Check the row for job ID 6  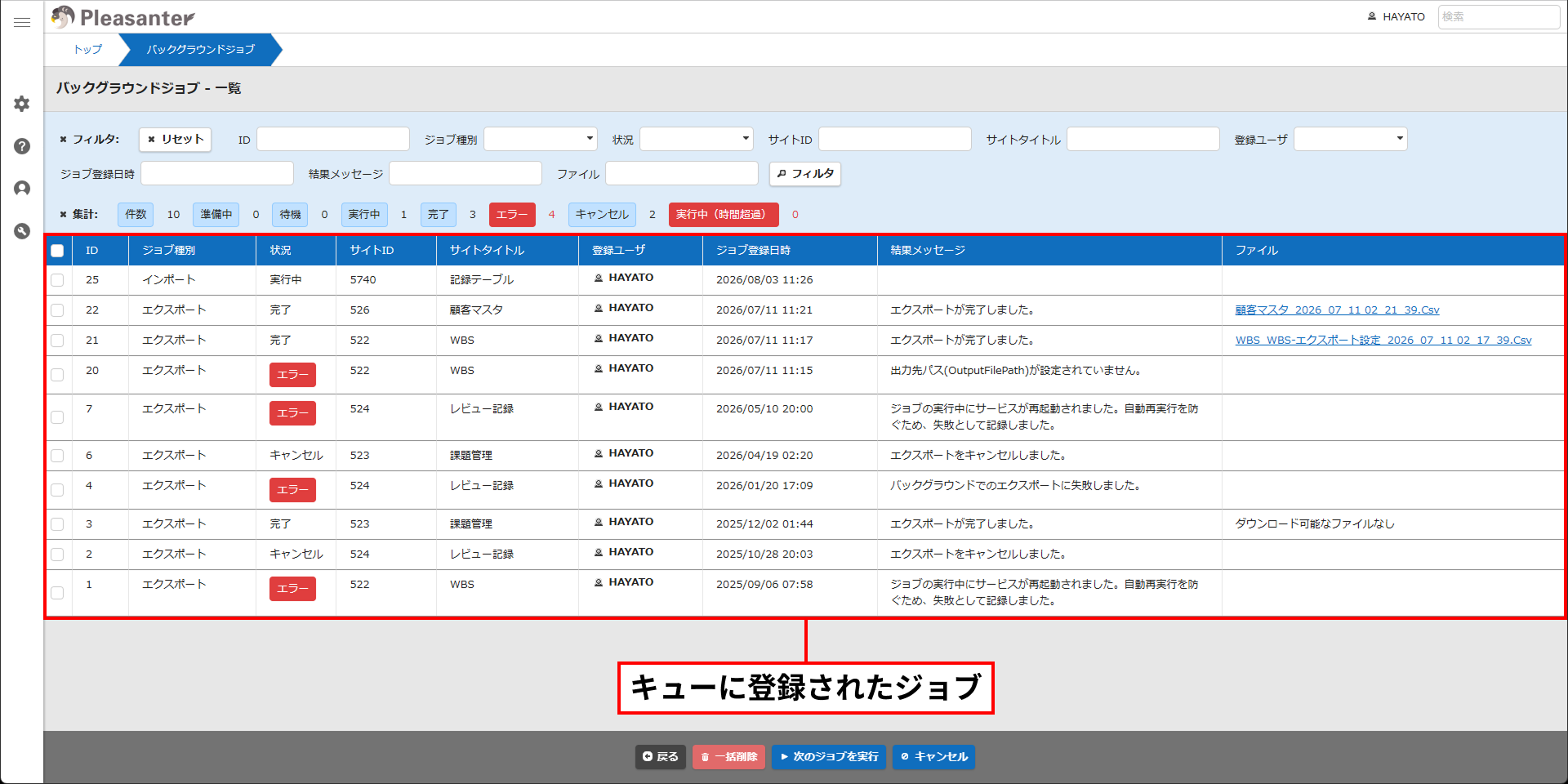tap(57, 456)
